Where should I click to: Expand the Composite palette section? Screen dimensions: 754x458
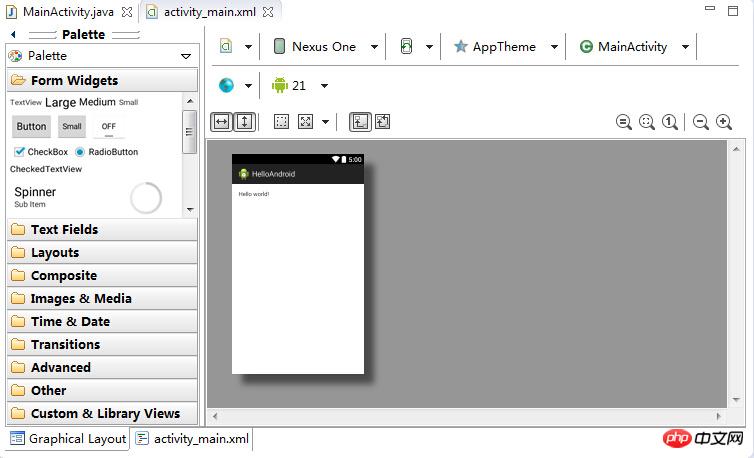(102, 276)
